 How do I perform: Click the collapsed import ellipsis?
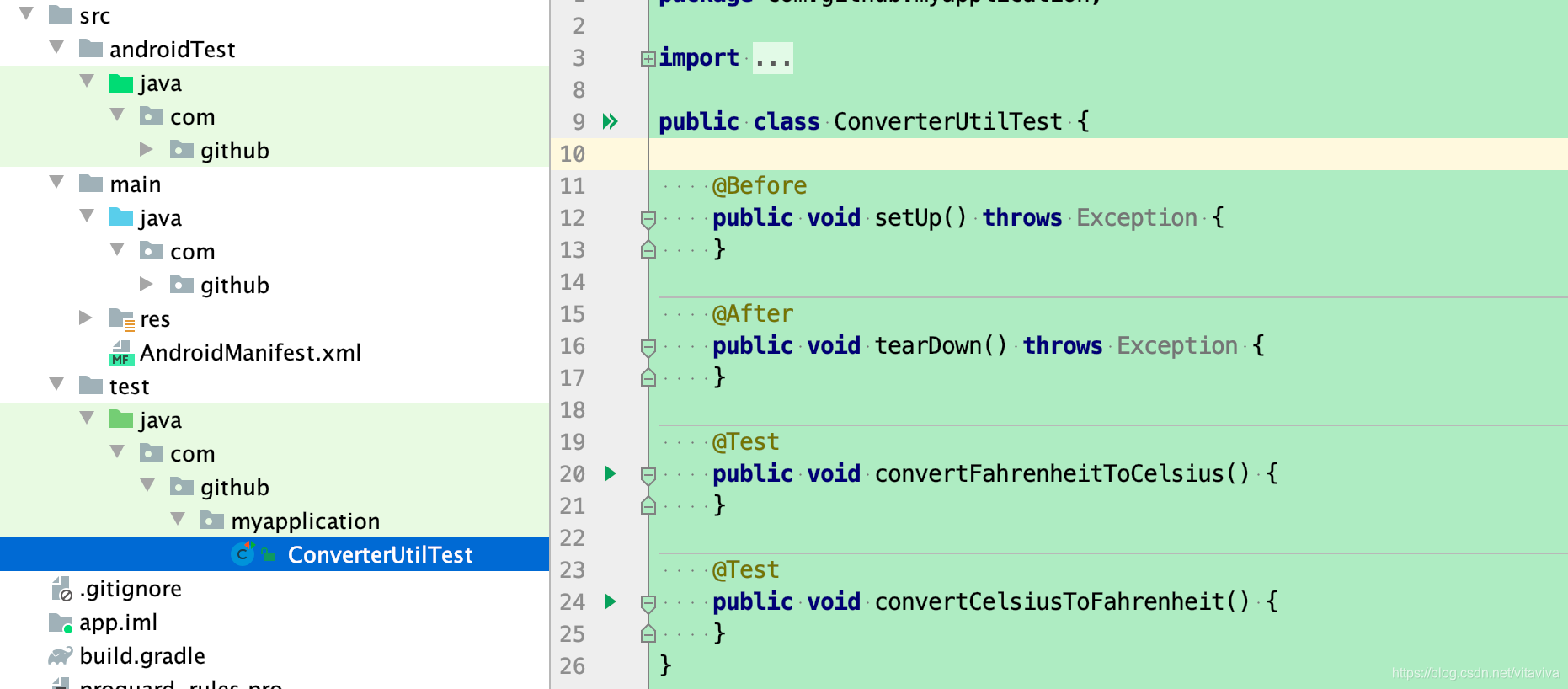(772, 58)
